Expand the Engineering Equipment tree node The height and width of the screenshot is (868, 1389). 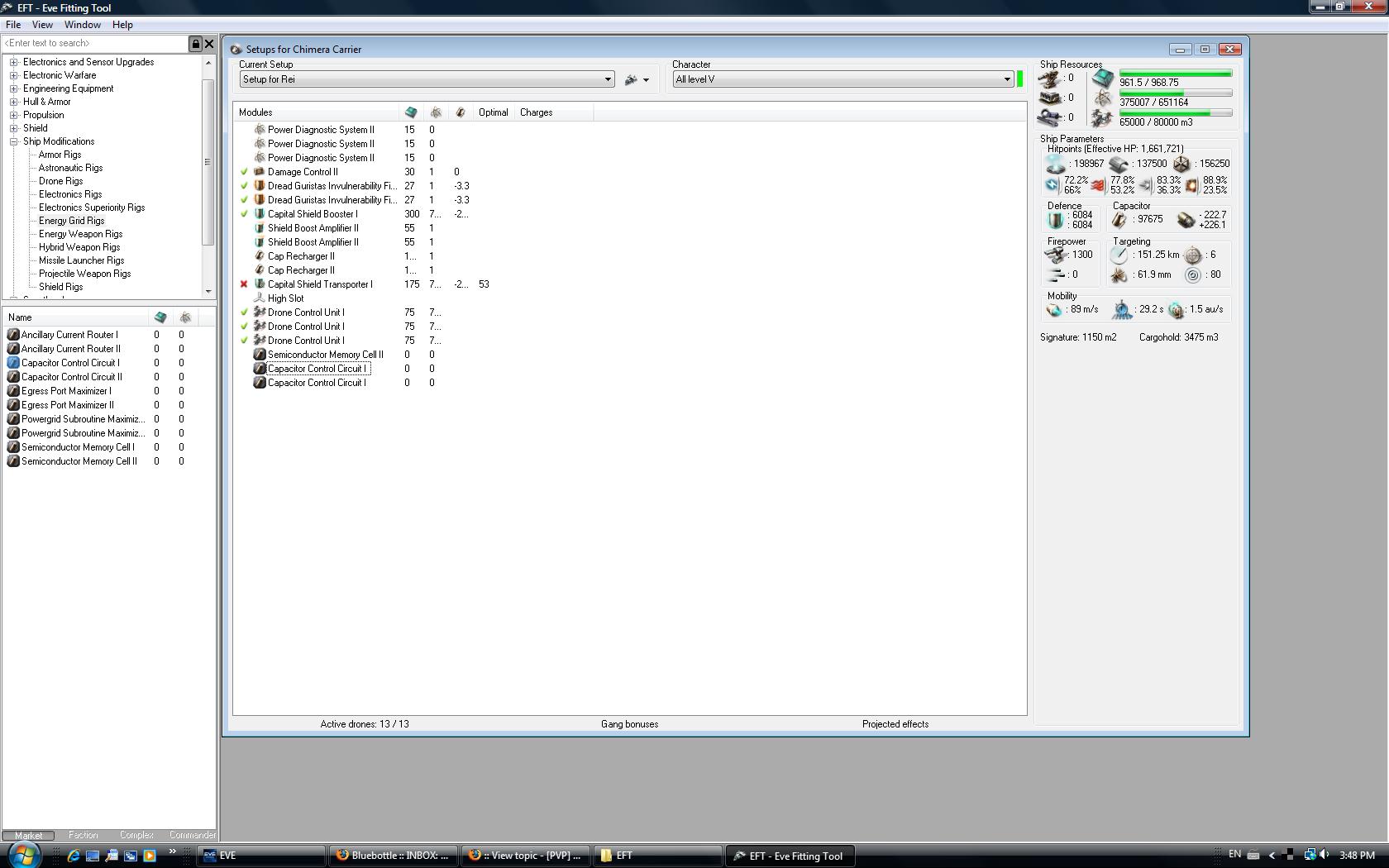coord(14,88)
